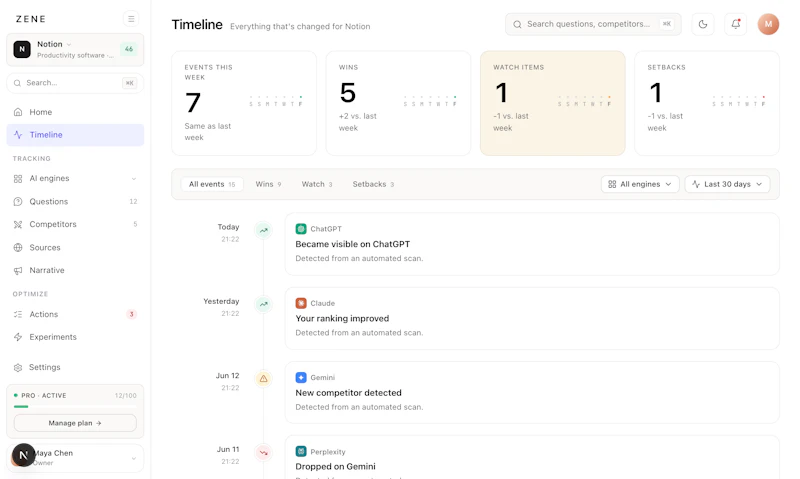Click the trend-up marker for Today
Image resolution: width=800 pixels, height=479 pixels.
click(x=263, y=231)
